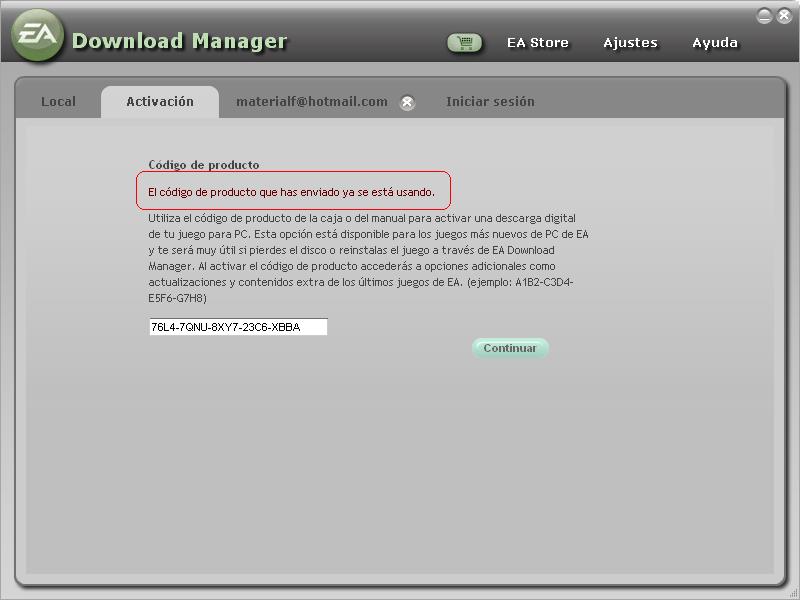The width and height of the screenshot is (800, 600).
Task: Click the EA logo icon
Action: [38, 35]
